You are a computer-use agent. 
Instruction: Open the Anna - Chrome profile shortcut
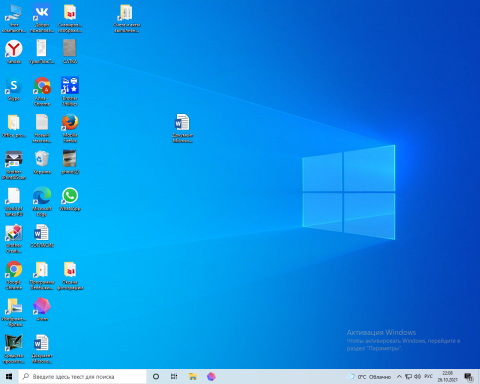(x=42, y=91)
